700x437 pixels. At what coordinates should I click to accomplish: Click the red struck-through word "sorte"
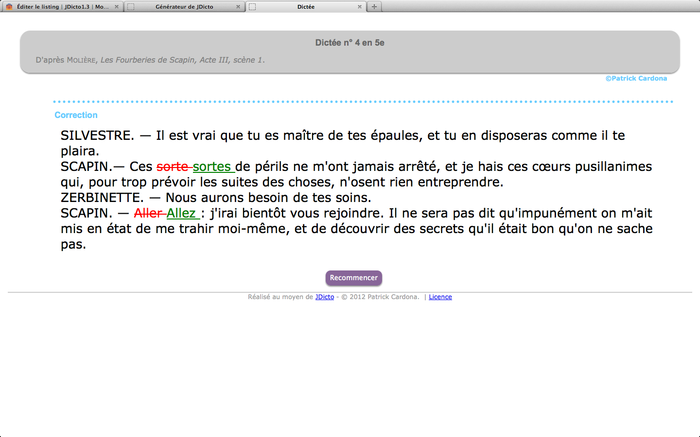point(173,166)
